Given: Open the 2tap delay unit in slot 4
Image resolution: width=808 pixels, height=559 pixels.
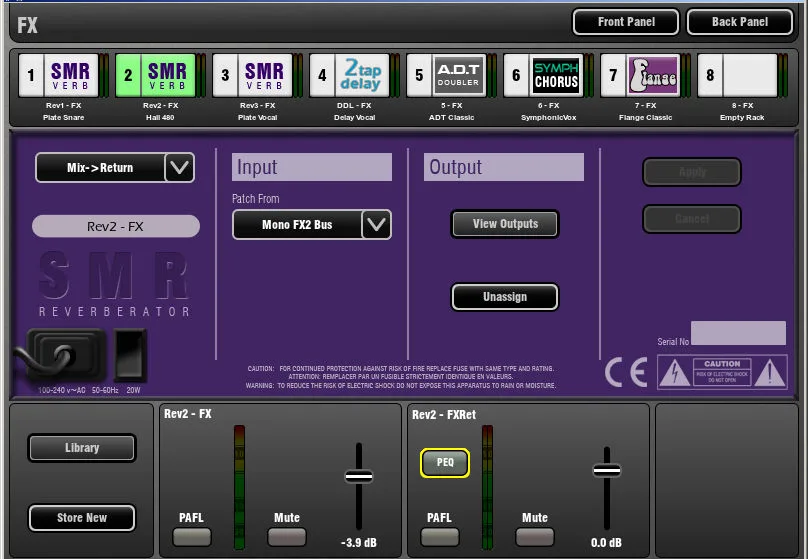Looking at the screenshot, I should click(x=362, y=75).
